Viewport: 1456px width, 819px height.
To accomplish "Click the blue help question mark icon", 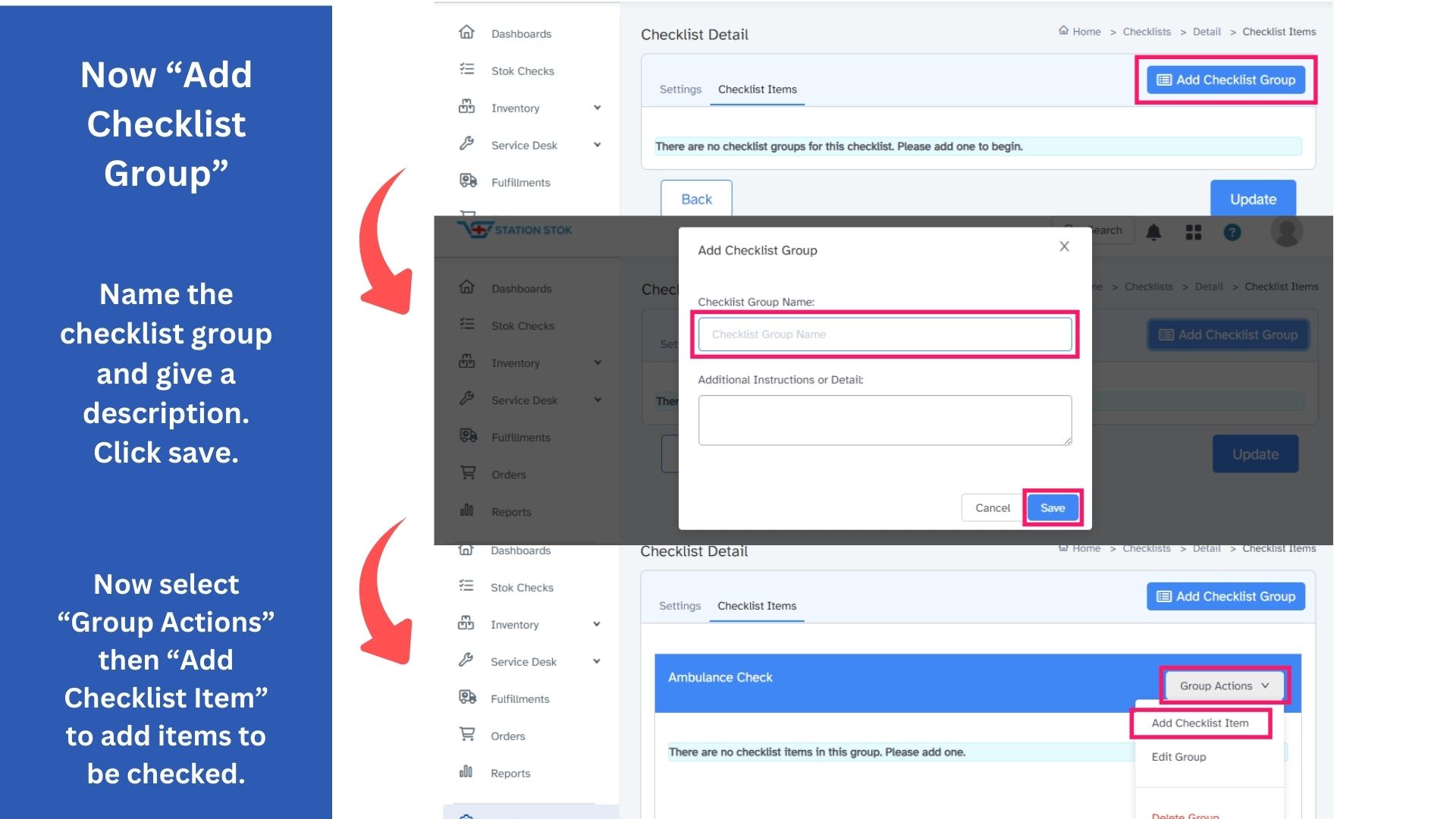I will coord(1232,232).
